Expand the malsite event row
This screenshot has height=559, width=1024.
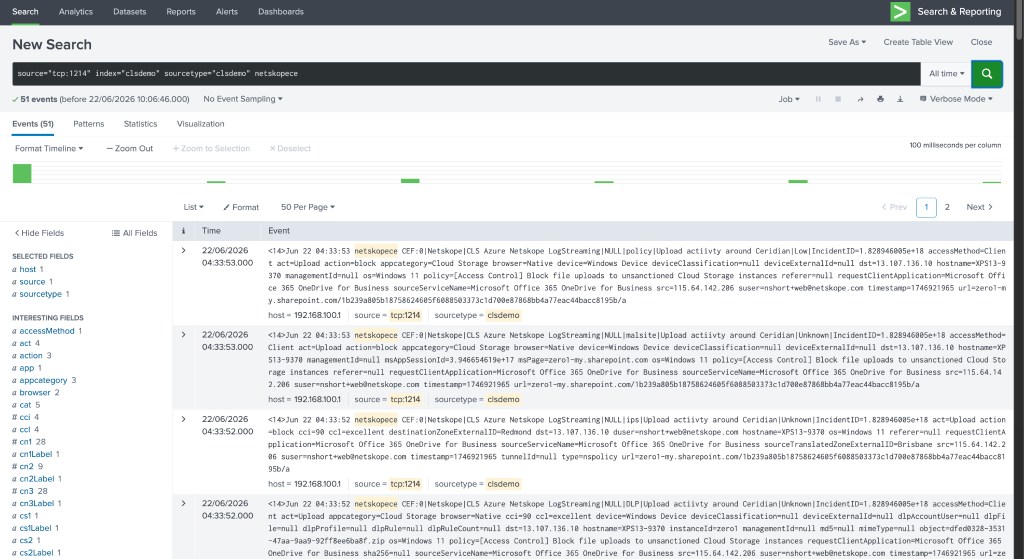point(184,334)
